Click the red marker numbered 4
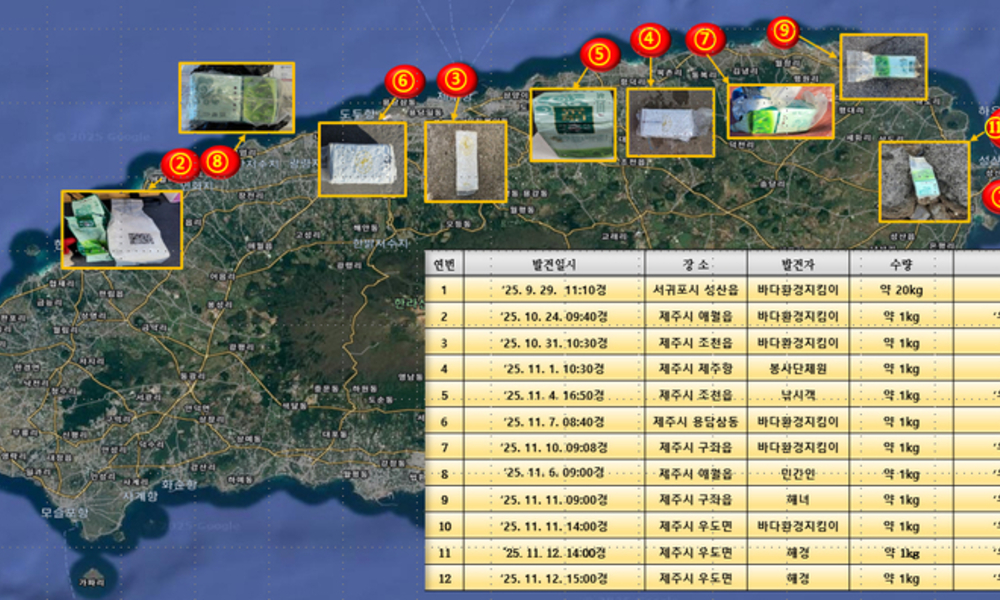 click(x=649, y=40)
